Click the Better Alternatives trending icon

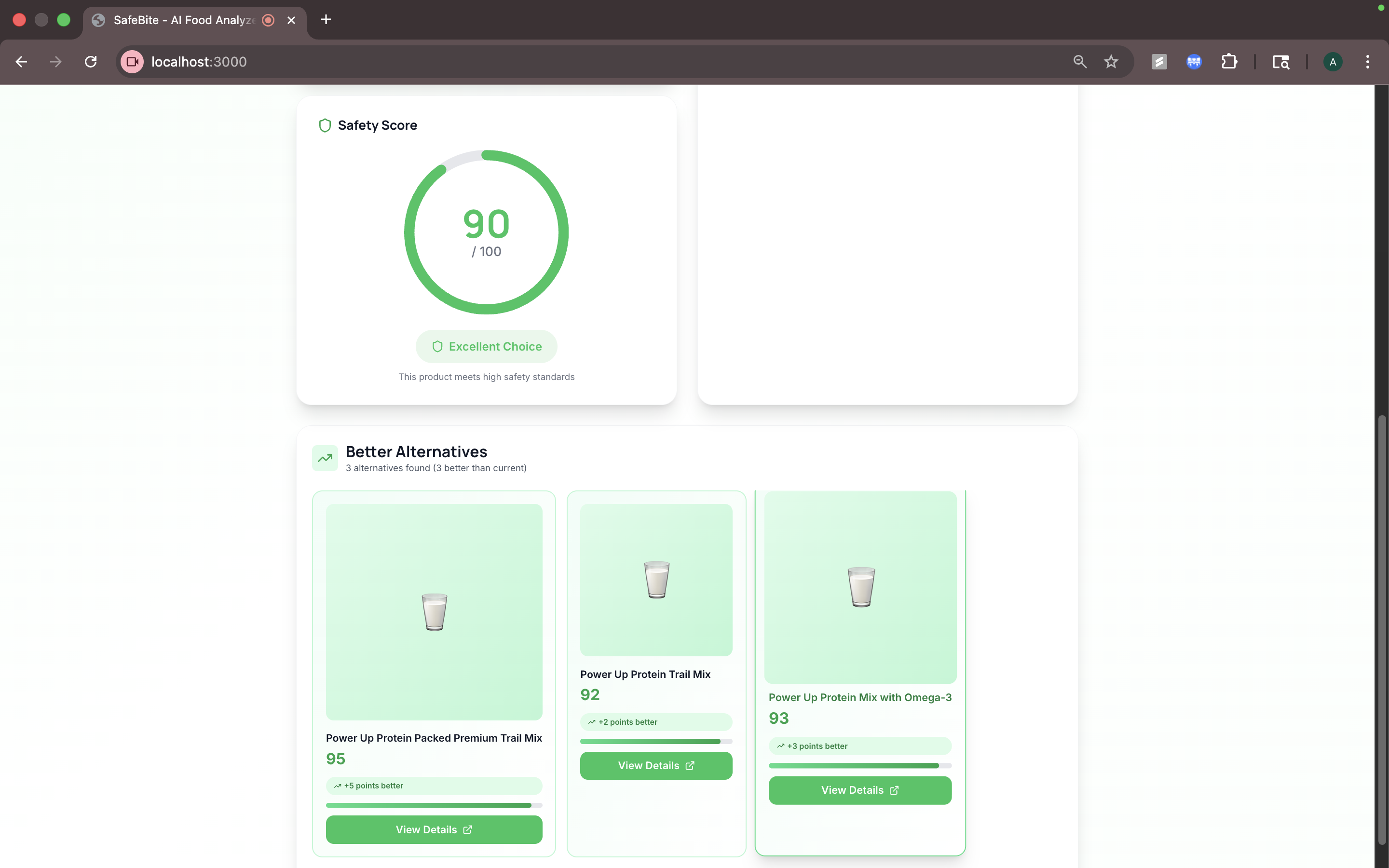point(325,458)
